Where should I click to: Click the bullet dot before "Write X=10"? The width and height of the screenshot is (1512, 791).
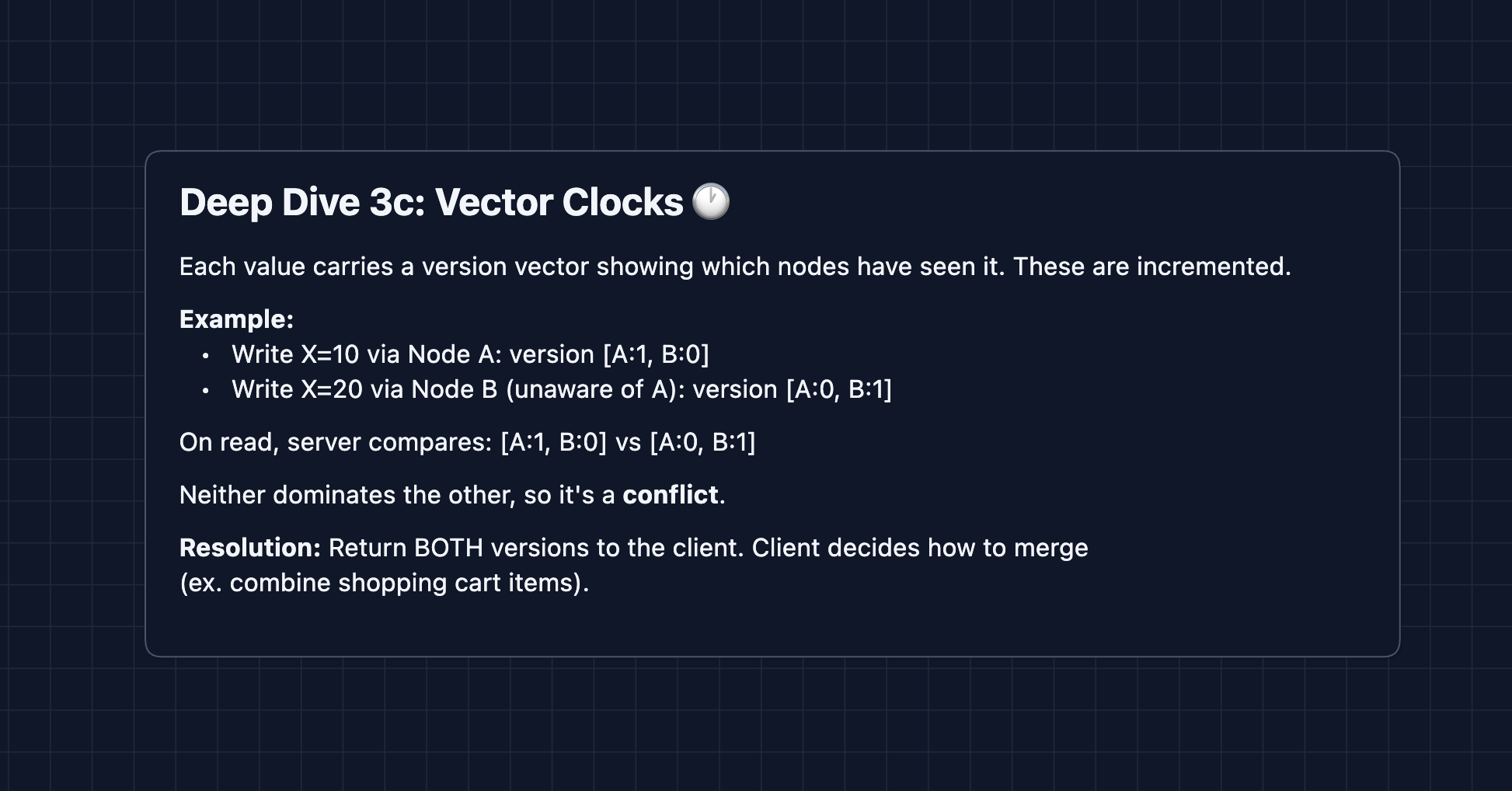click(205, 356)
